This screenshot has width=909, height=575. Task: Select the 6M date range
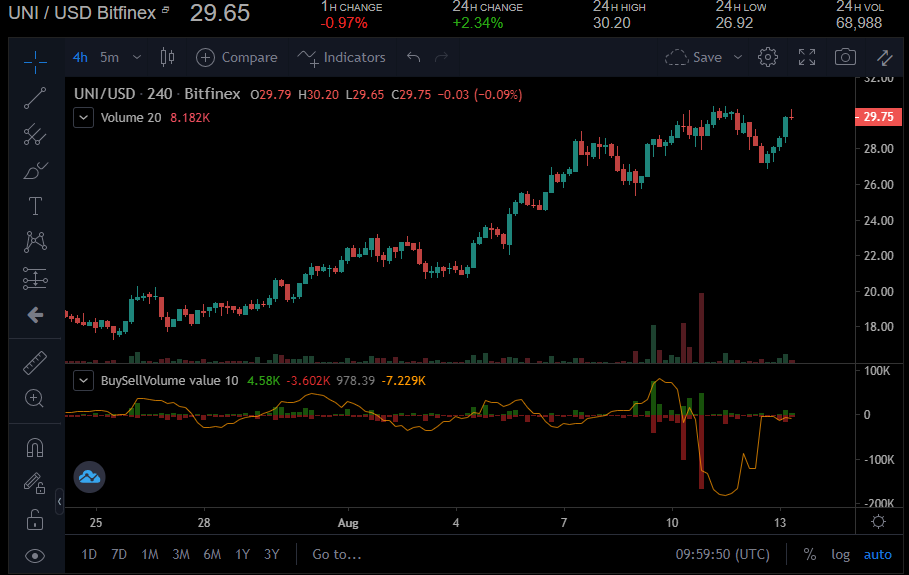(212, 555)
